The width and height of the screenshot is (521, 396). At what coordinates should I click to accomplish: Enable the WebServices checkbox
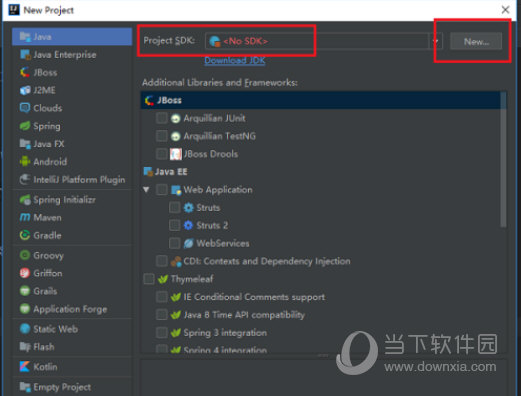[175, 243]
